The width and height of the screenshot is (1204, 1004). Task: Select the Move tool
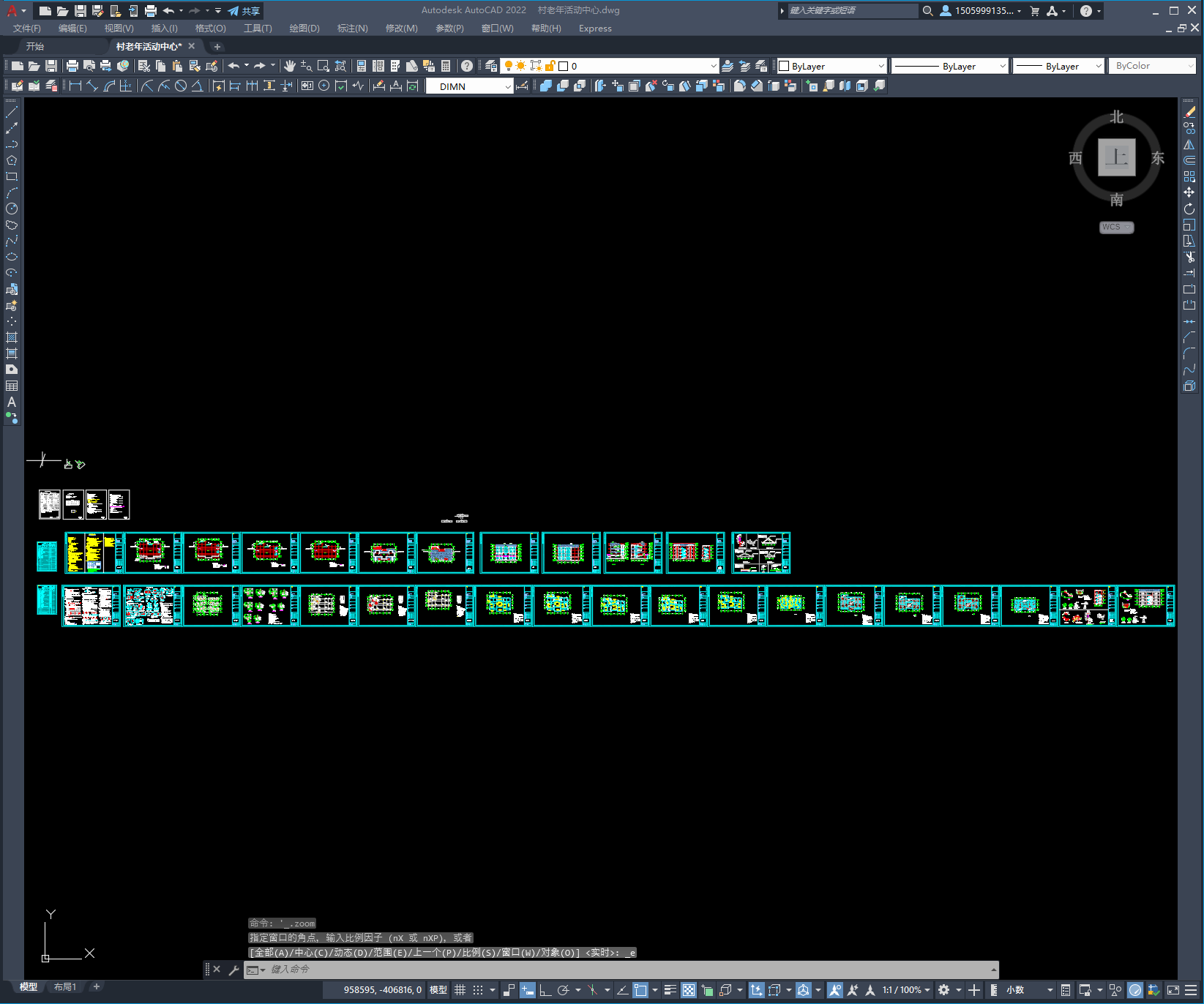click(1189, 192)
